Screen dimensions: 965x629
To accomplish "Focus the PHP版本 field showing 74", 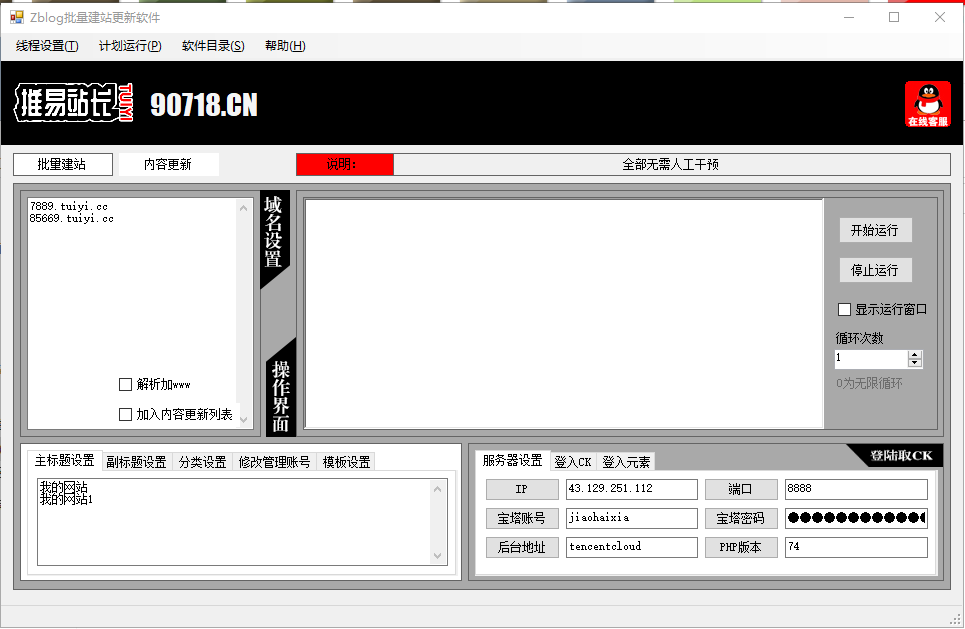I will [x=856, y=547].
